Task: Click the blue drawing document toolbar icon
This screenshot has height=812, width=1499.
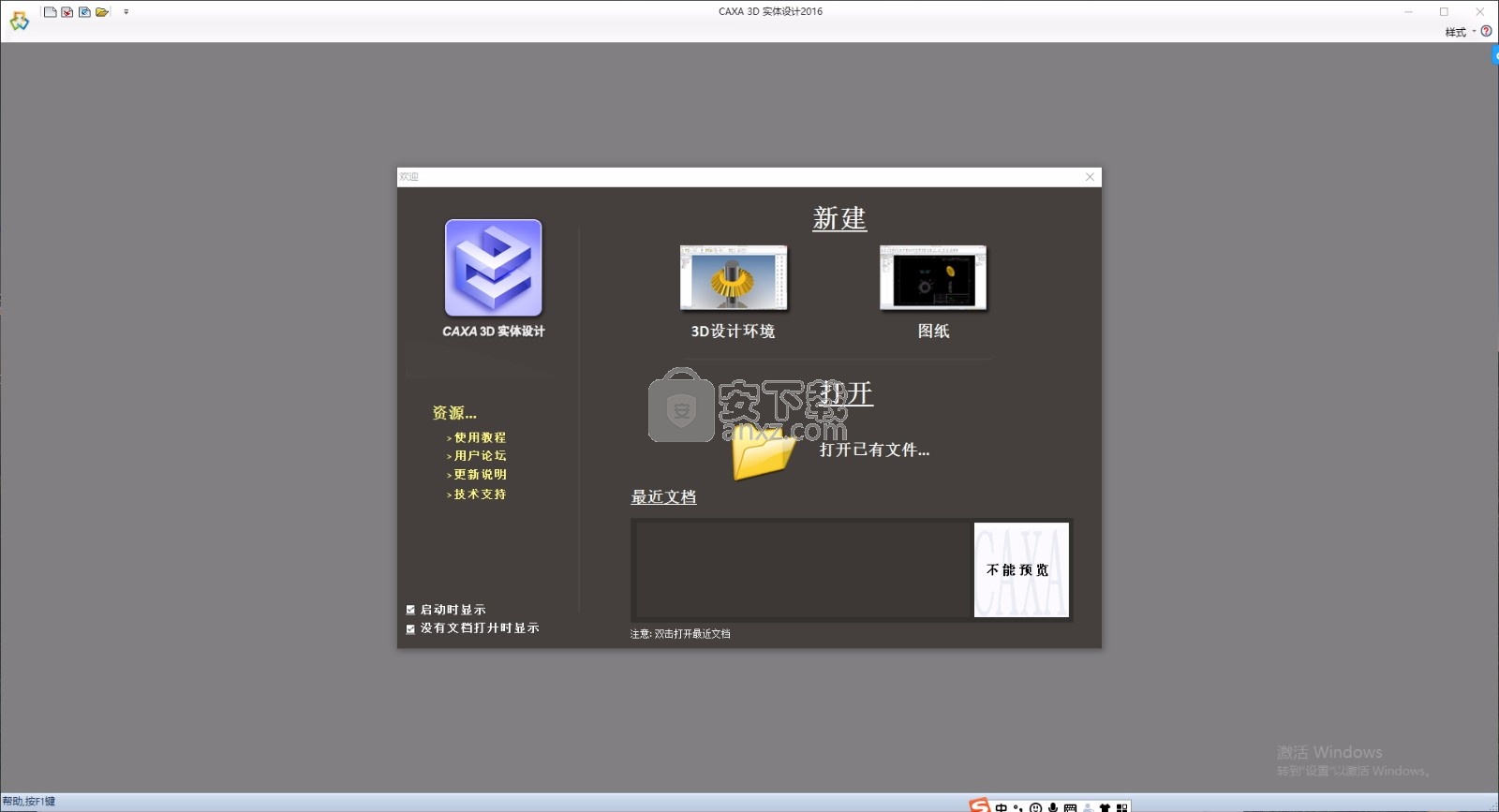Action: coord(84,12)
